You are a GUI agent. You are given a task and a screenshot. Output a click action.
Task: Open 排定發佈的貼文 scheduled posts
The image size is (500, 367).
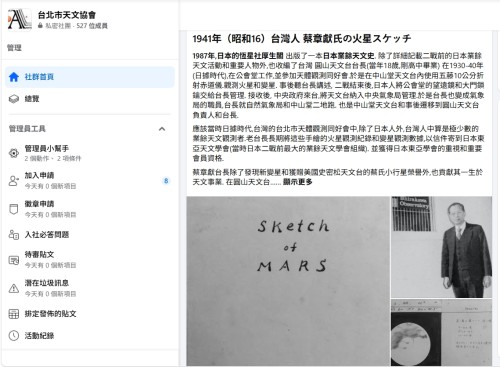(x=90, y=314)
